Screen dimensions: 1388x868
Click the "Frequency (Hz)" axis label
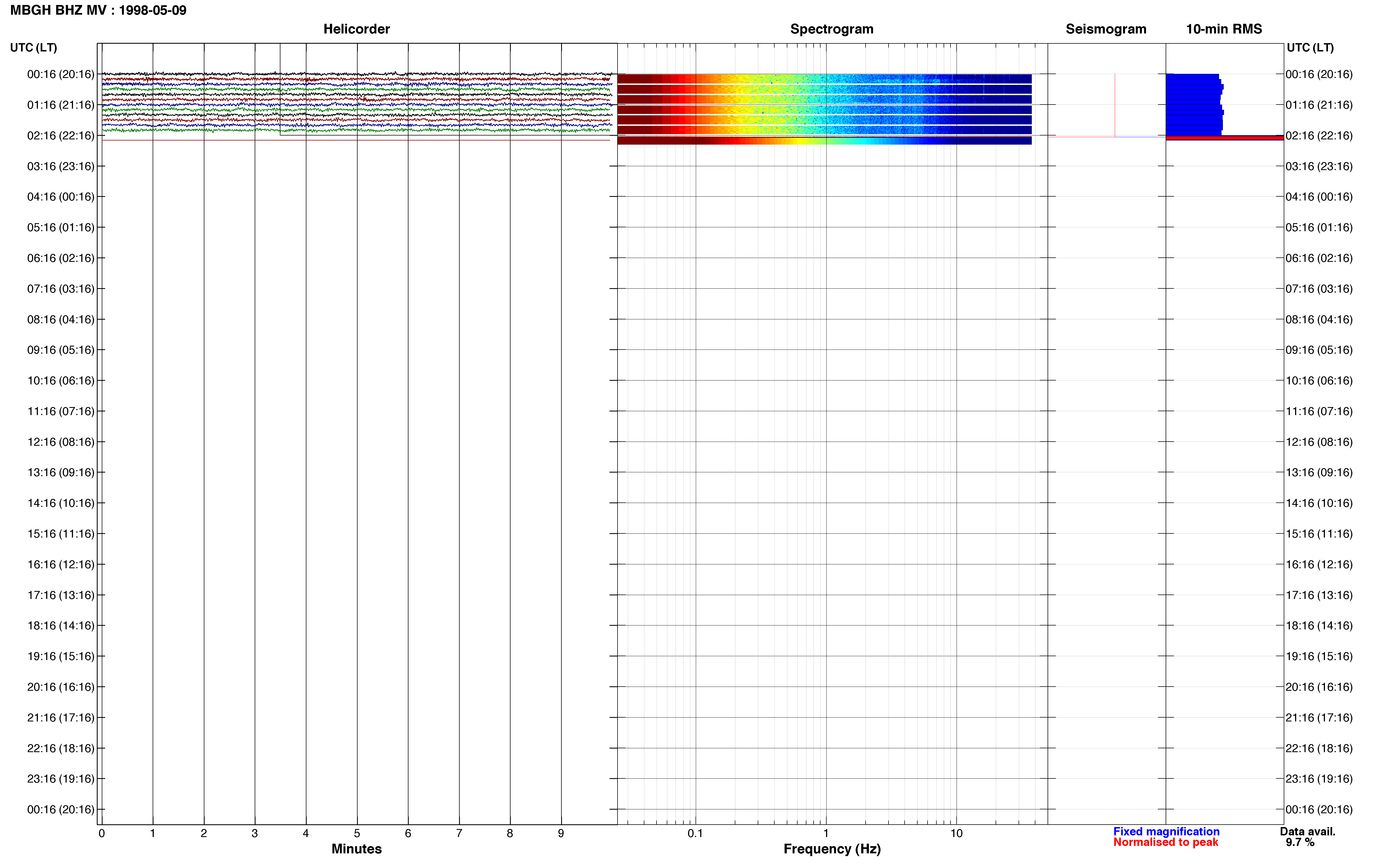pyautogui.click(x=832, y=848)
